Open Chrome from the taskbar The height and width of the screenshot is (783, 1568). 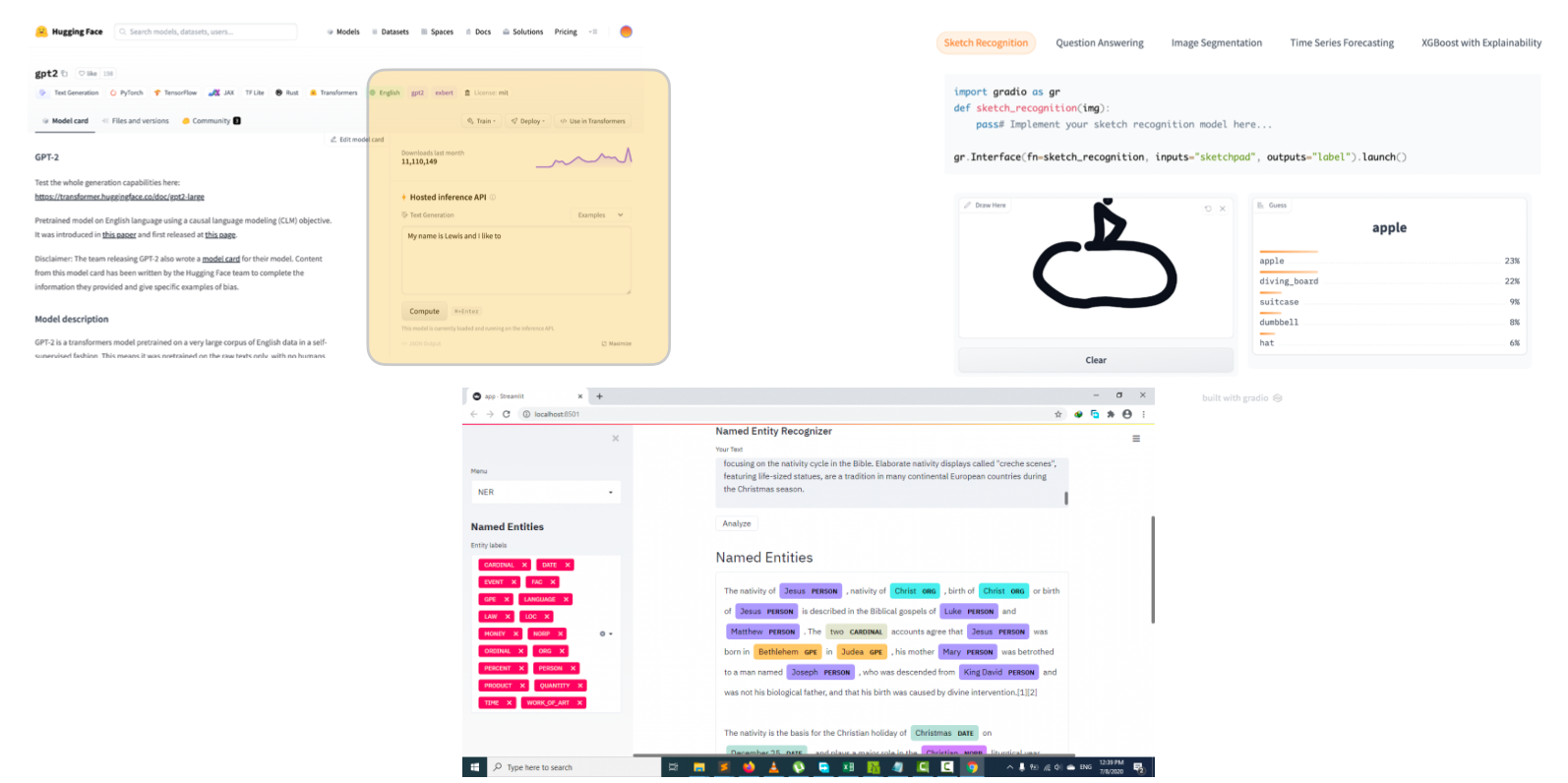tap(972, 767)
